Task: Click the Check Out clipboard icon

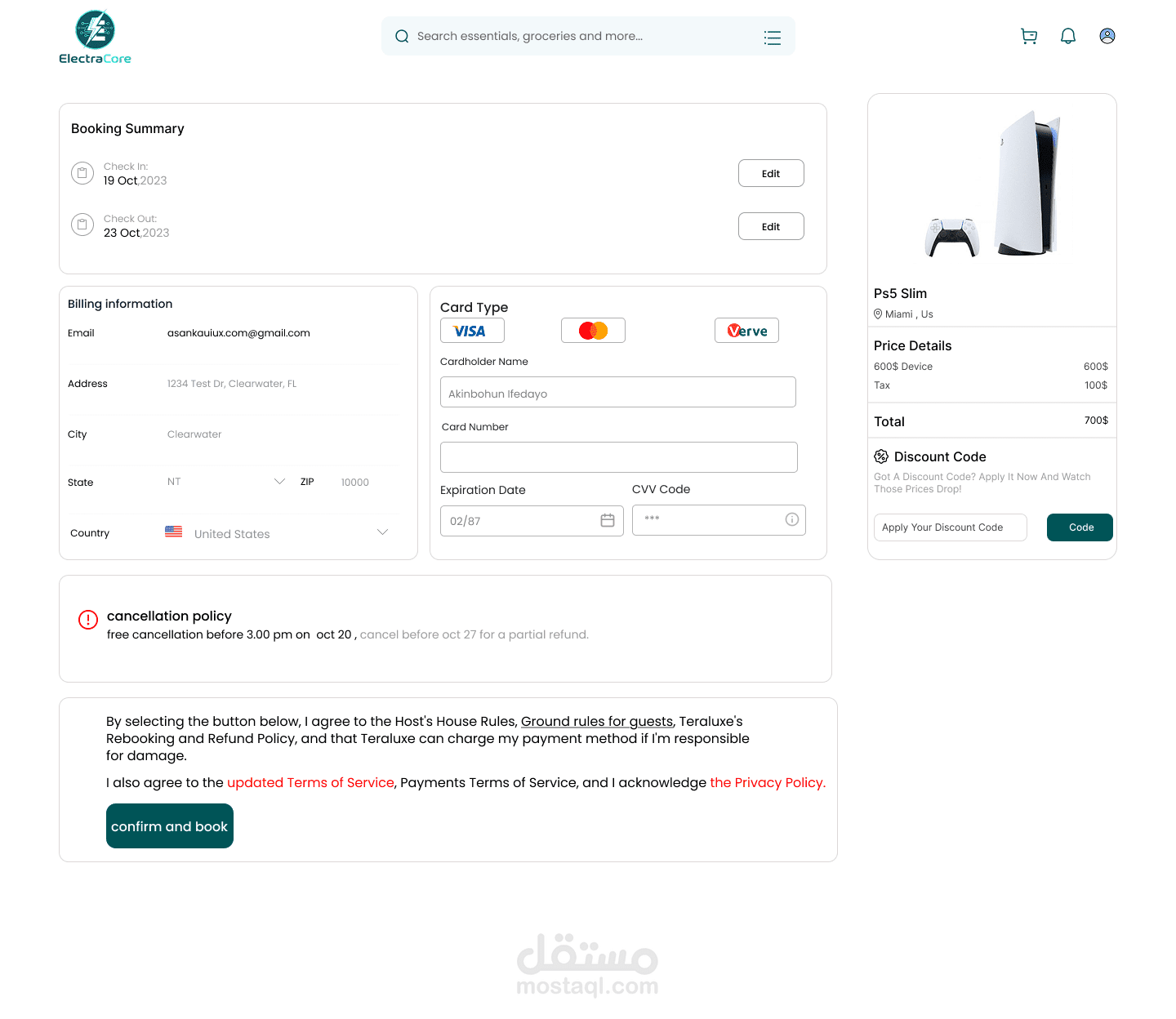Action: tap(82, 225)
